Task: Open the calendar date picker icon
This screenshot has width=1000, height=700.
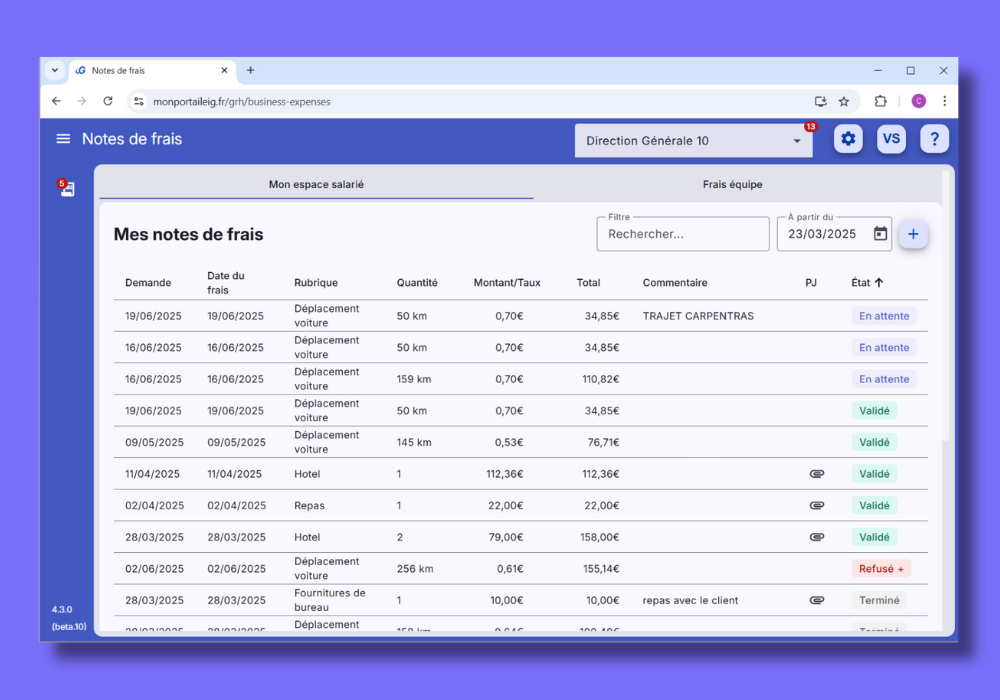Action: pyautogui.click(x=880, y=234)
